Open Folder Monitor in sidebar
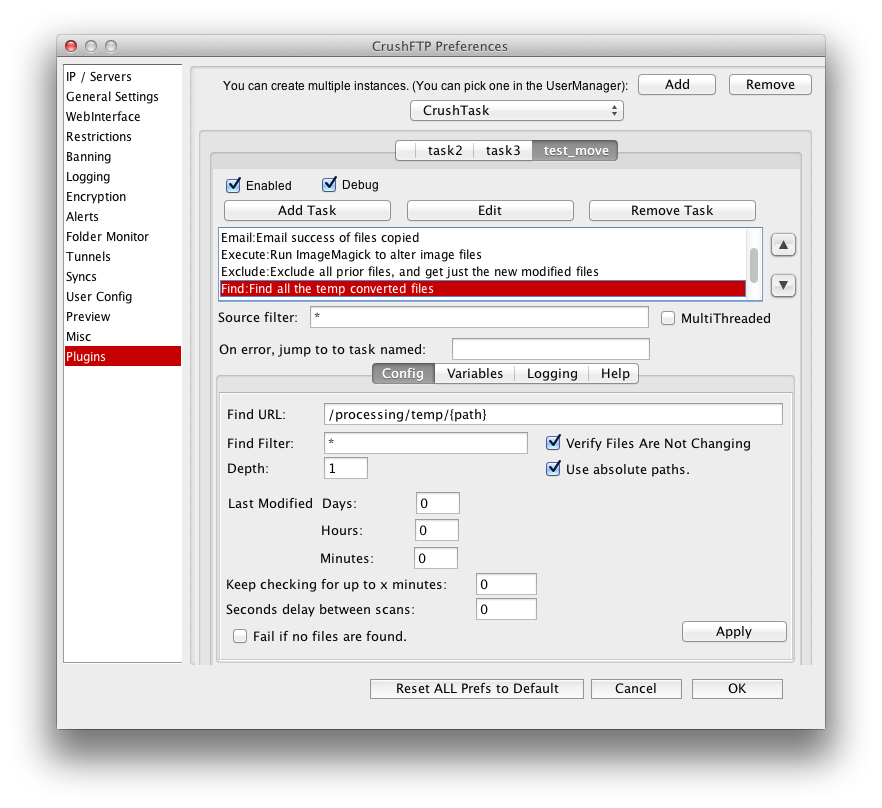This screenshot has width=882, height=808. [x=123, y=236]
